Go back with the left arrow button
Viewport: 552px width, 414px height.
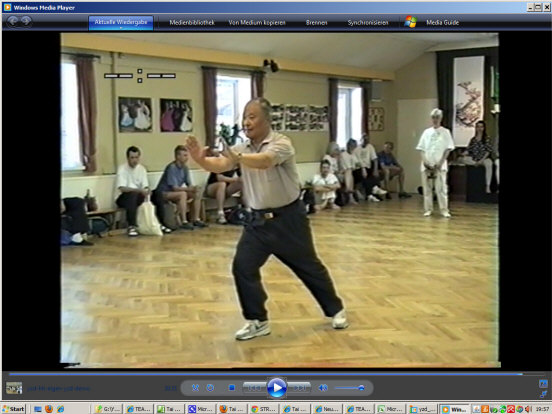pyautogui.click(x=13, y=21)
